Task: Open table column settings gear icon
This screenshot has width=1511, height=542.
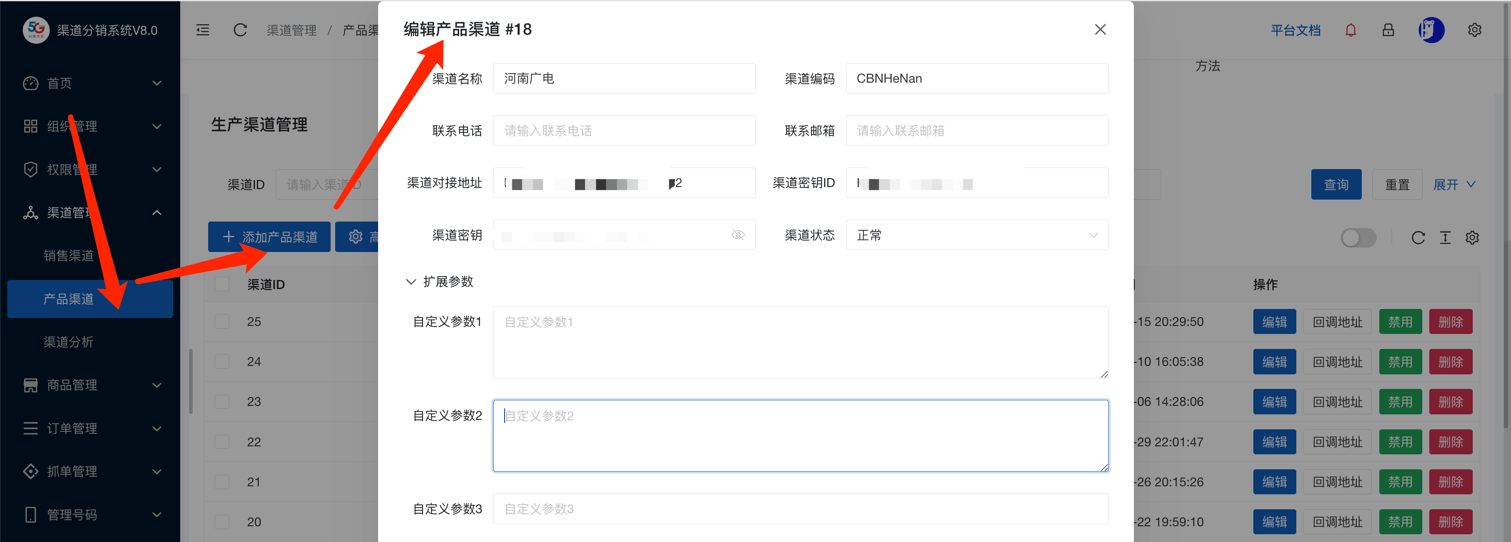Action: [x=1472, y=238]
